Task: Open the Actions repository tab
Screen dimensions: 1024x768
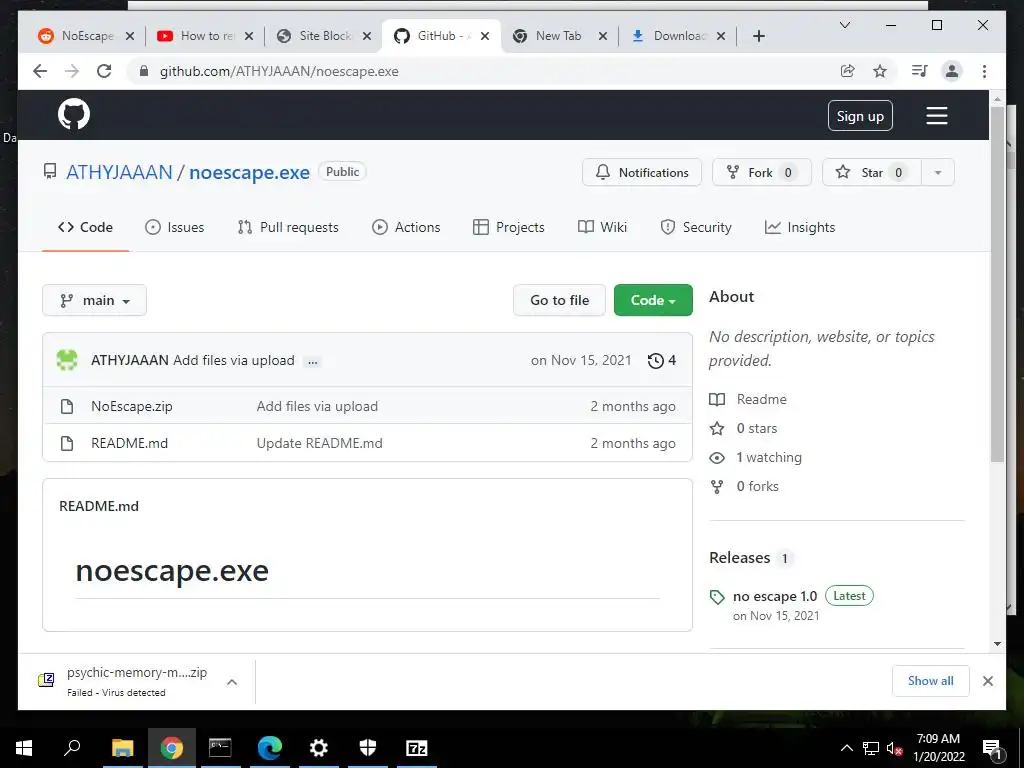Action: click(406, 227)
